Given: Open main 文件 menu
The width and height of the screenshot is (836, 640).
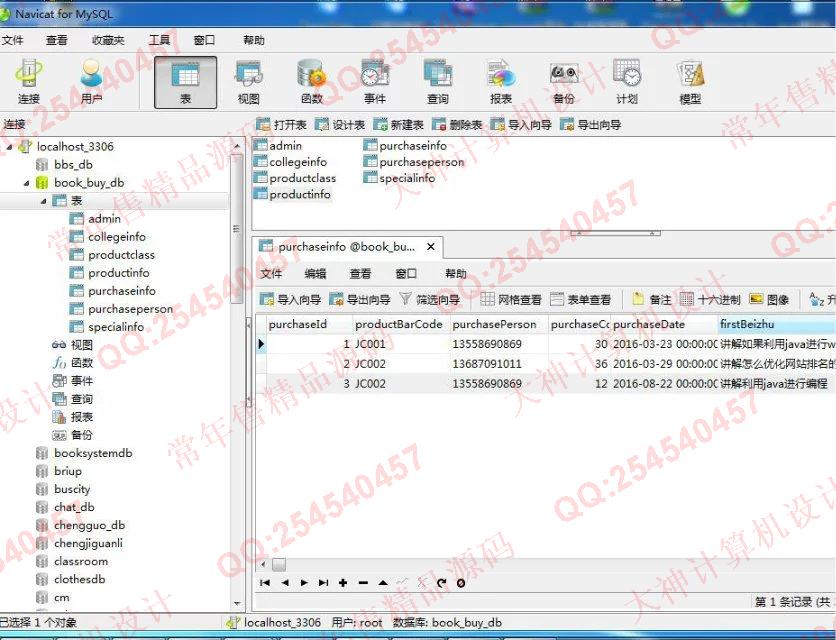Looking at the screenshot, I should click(x=12, y=40).
